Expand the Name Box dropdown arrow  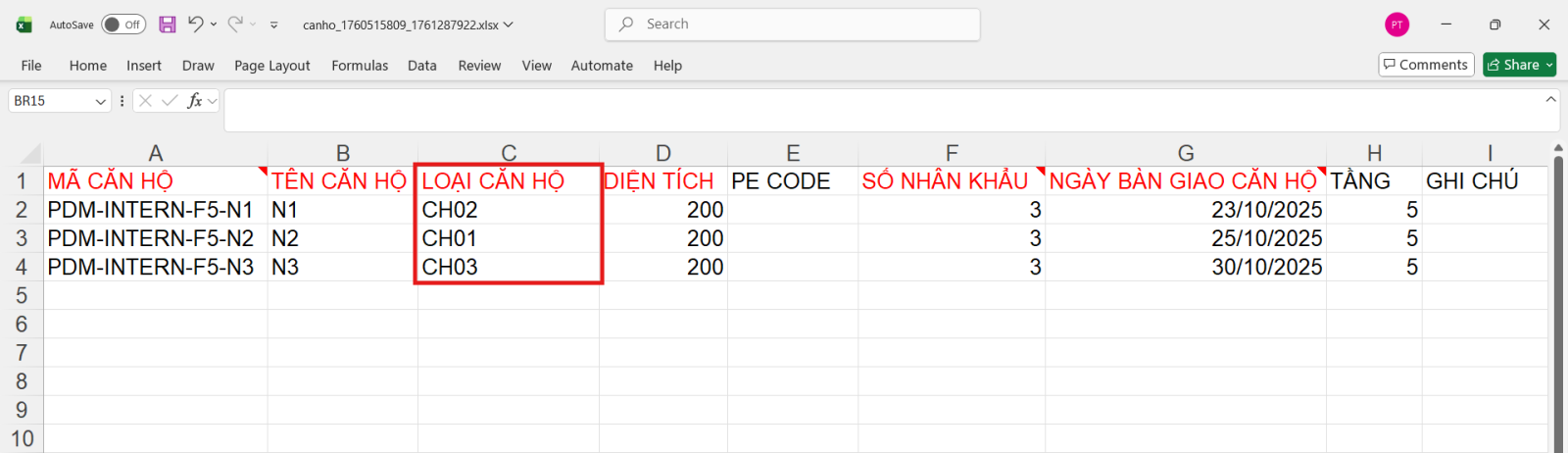100,101
